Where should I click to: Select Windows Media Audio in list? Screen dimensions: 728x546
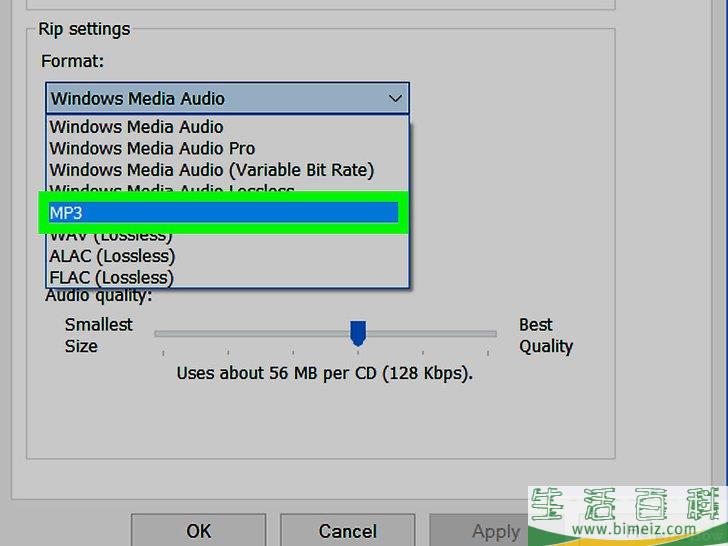[x=228, y=127]
